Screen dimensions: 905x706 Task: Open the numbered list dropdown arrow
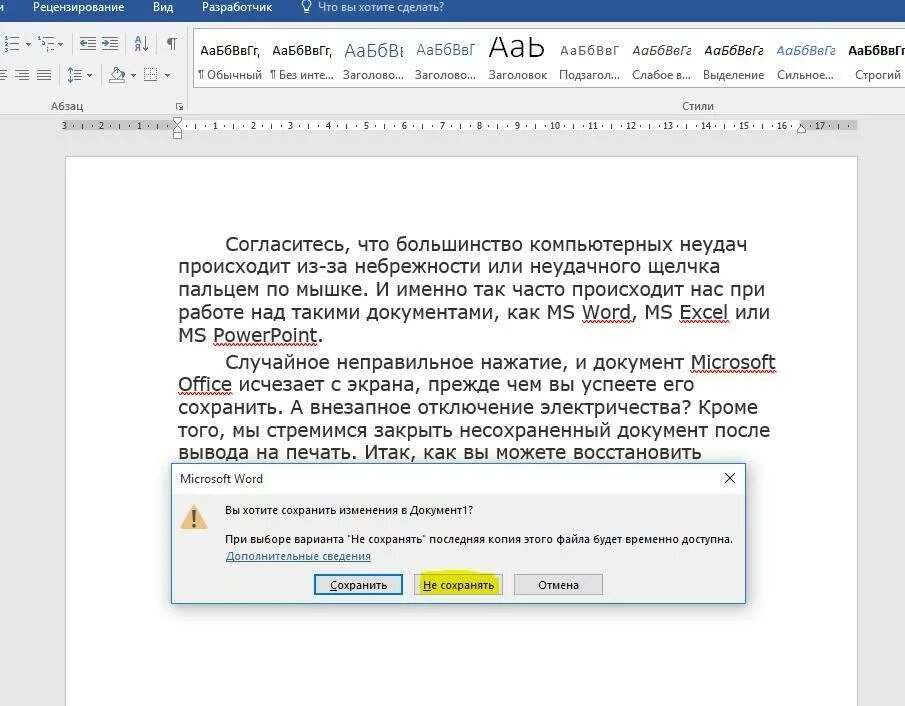(28, 44)
